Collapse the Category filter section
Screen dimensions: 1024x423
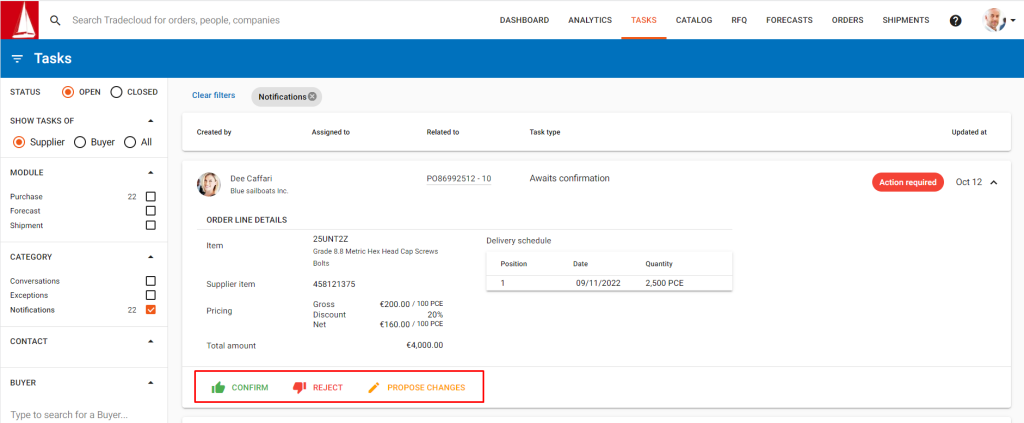(151, 257)
